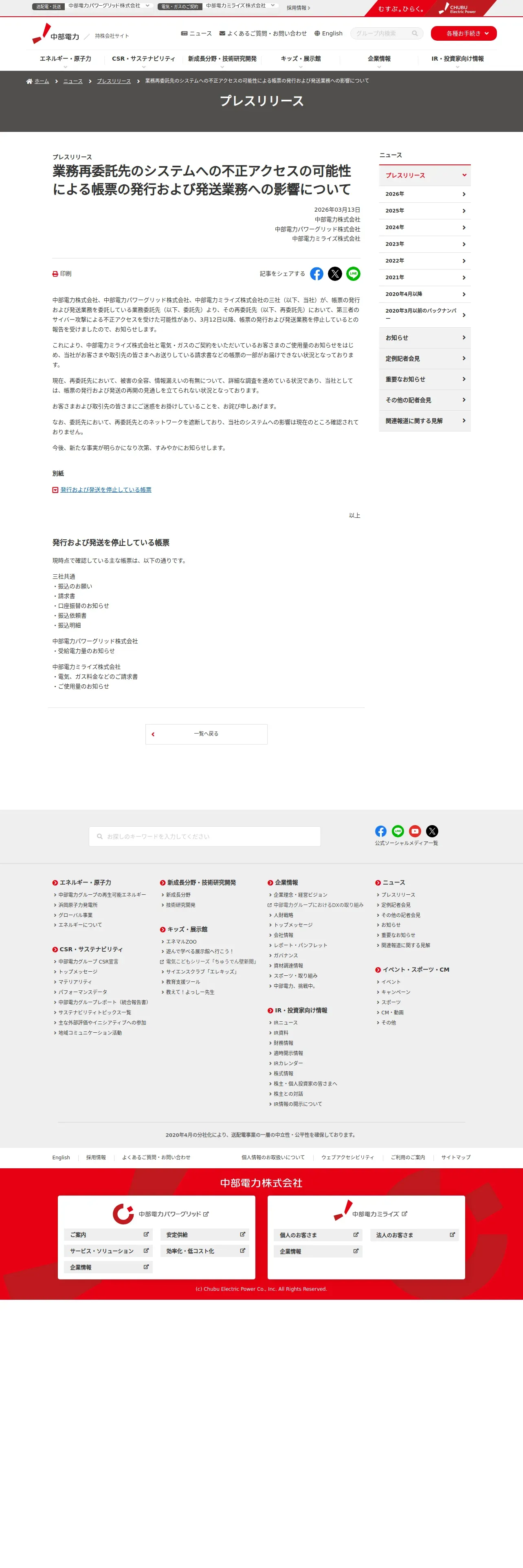The image size is (523, 1568).
Task: Click サイトマップ in footer
Action: (x=456, y=1157)
